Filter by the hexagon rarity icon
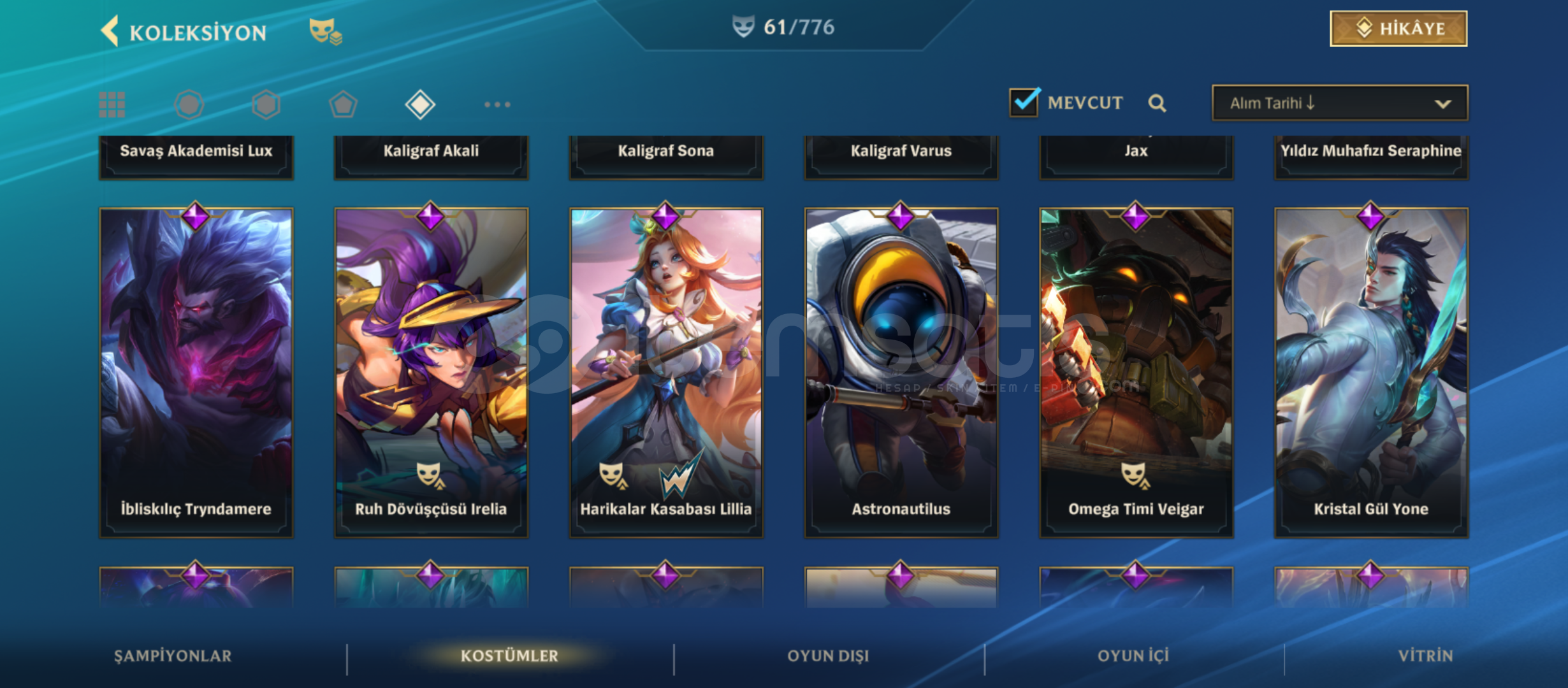The image size is (1568, 688). (266, 104)
